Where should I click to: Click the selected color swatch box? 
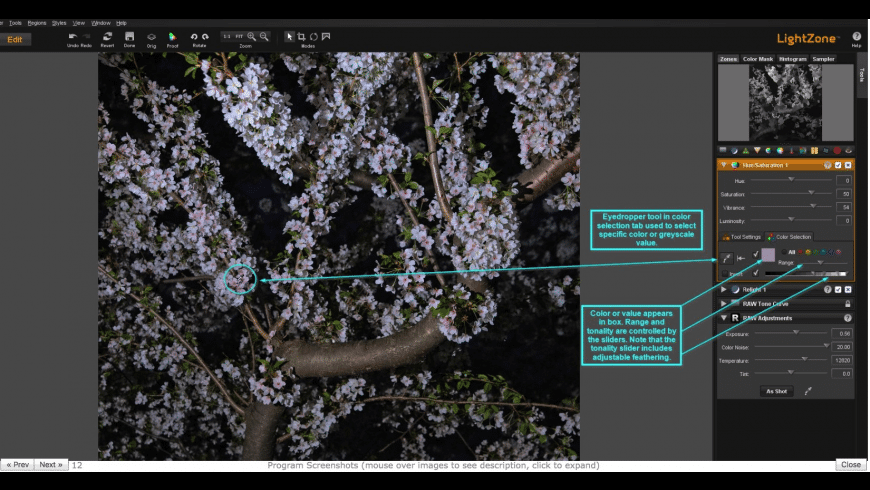pos(769,255)
